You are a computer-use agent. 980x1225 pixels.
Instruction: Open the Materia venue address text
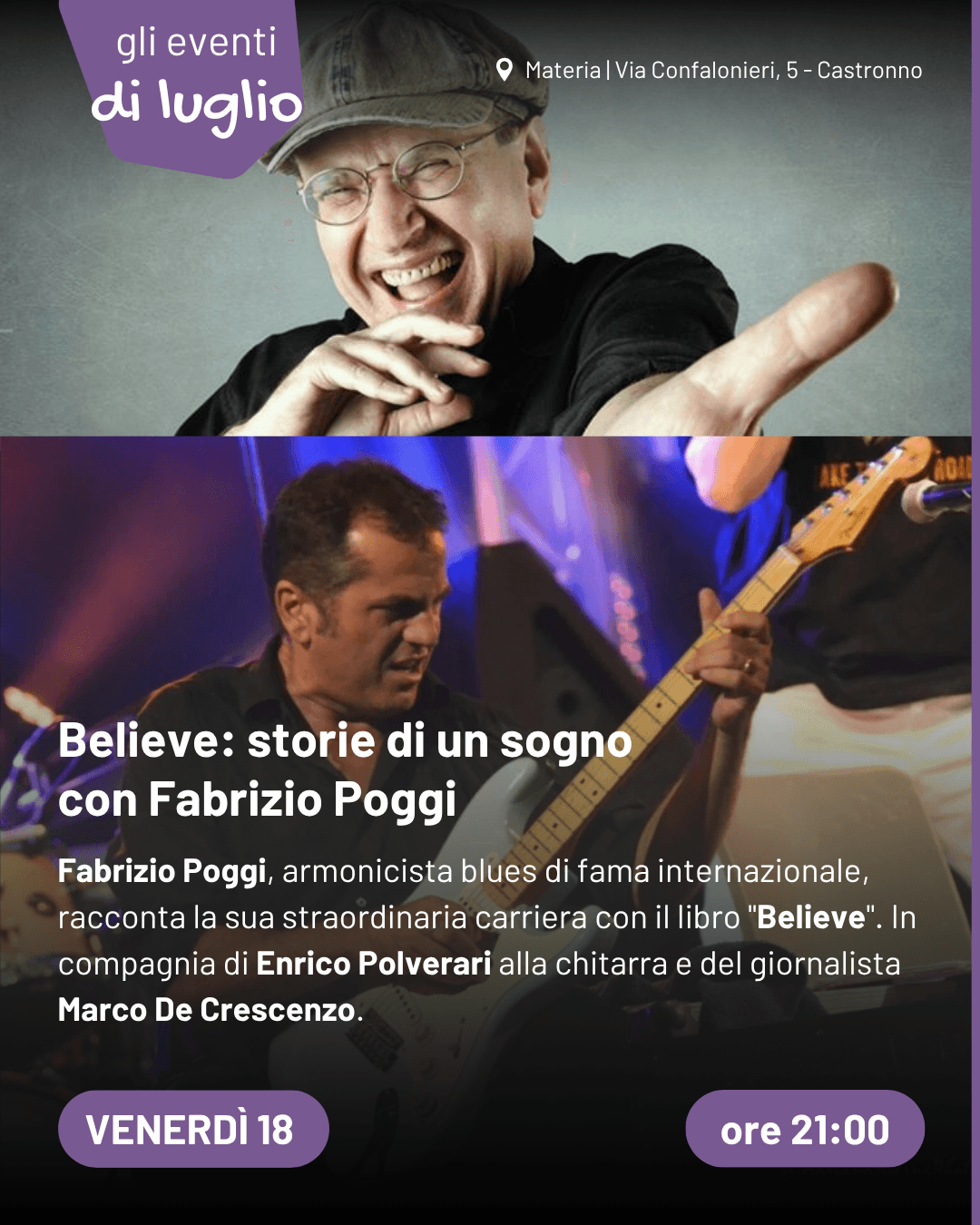click(723, 70)
